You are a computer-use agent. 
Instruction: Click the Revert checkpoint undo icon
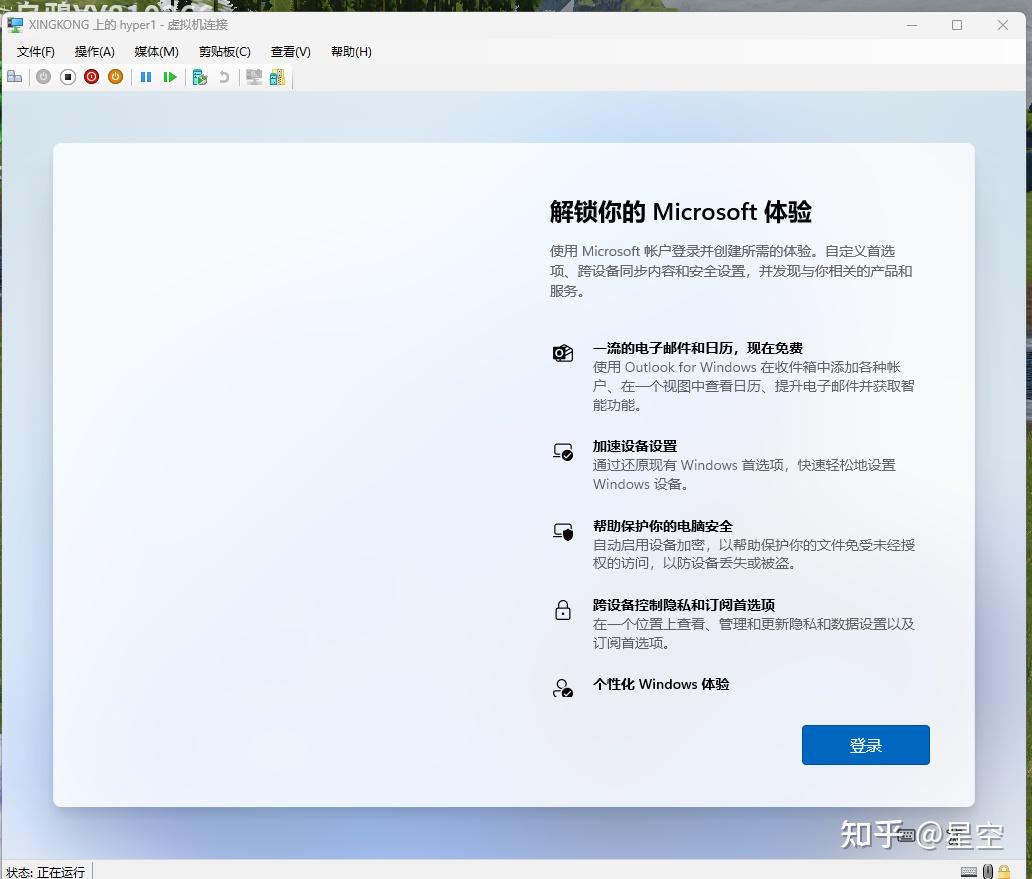[225, 77]
